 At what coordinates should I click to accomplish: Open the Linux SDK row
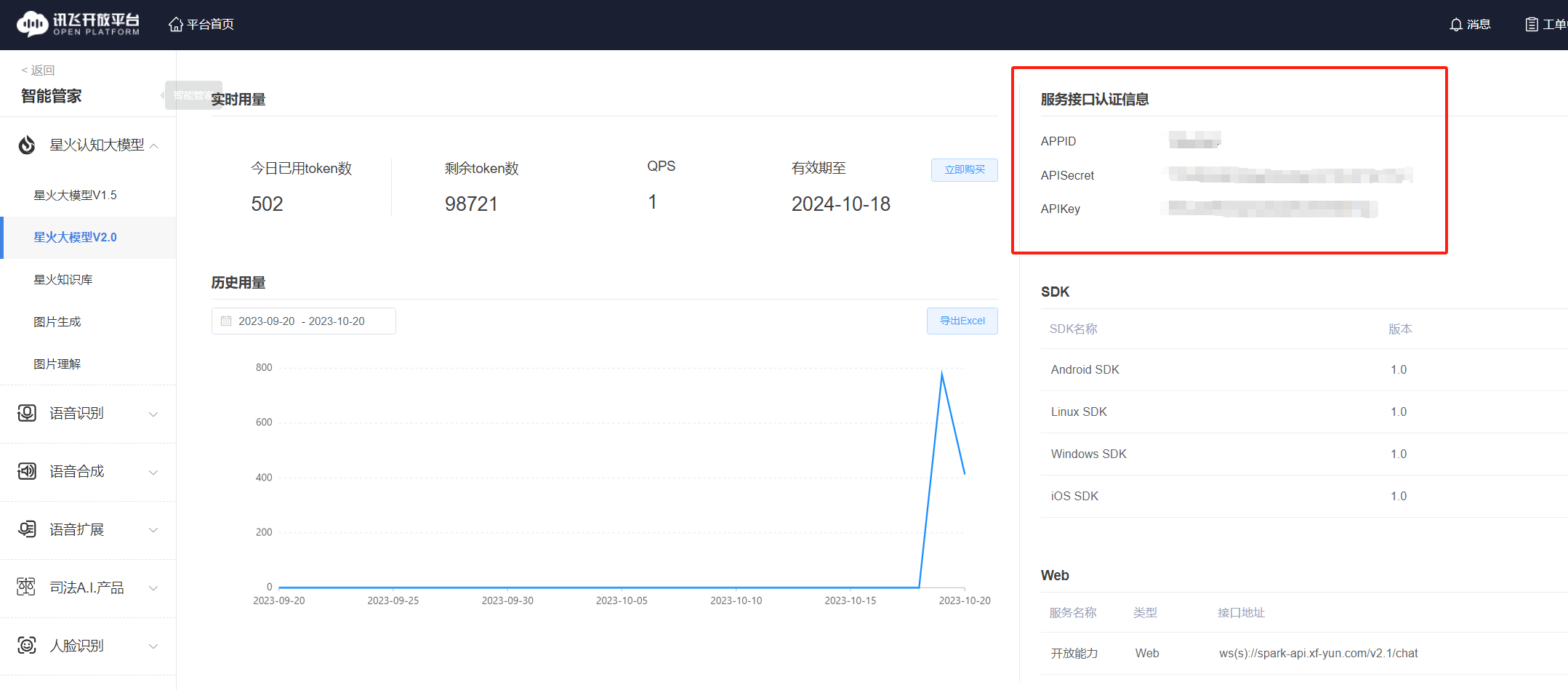1304,412
